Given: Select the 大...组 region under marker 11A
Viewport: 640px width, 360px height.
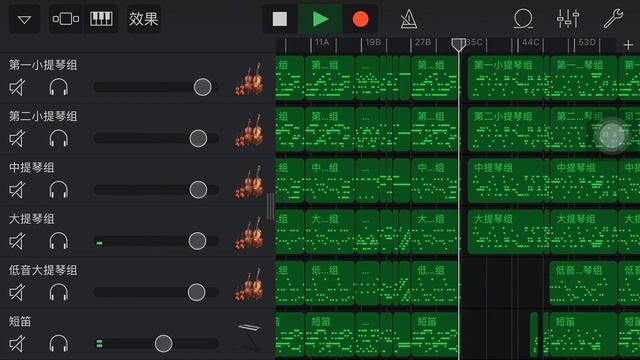Looking at the screenshot, I should pos(330,232).
